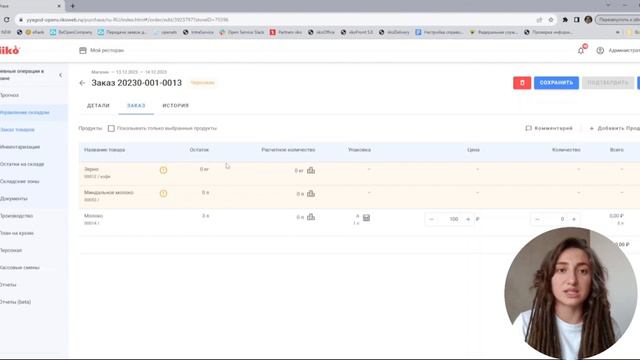Open the ИСТОРИЯ tab

click(x=176, y=106)
